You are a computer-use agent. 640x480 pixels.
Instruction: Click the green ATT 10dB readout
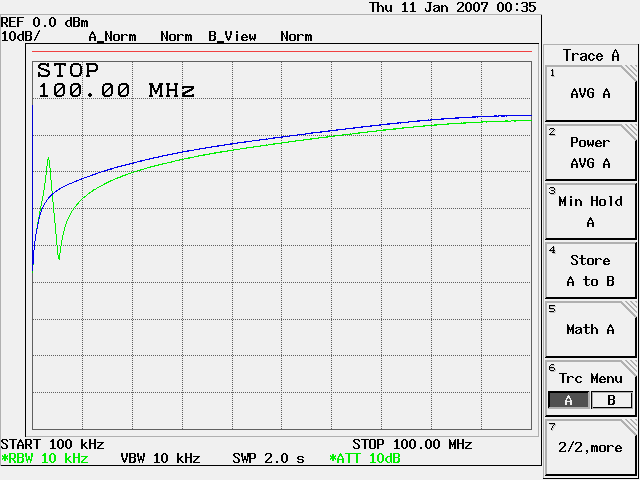[x=364, y=458]
